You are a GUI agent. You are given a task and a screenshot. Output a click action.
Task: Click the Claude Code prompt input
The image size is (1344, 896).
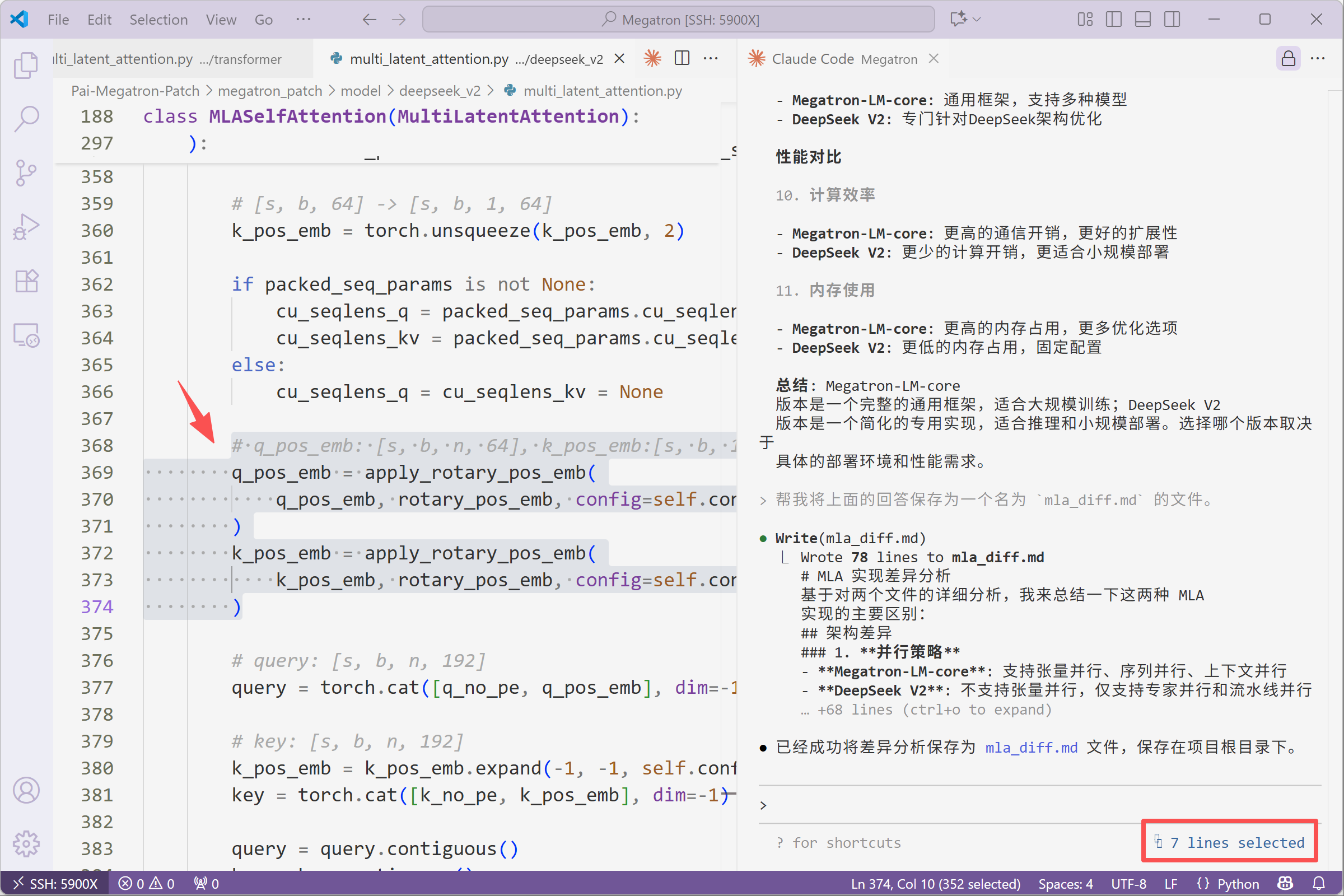[1040, 805]
